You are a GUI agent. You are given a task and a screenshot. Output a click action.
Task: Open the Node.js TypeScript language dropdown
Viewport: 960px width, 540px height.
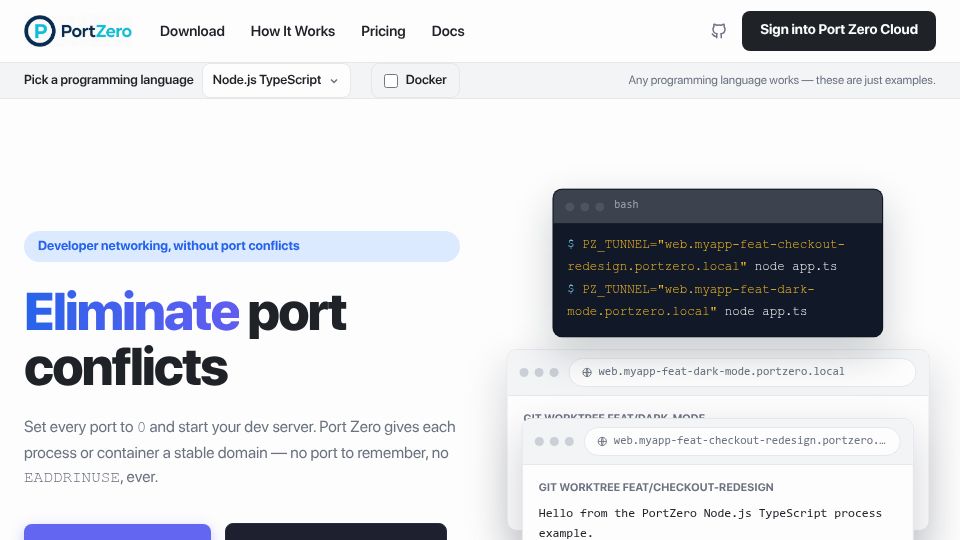tap(276, 80)
